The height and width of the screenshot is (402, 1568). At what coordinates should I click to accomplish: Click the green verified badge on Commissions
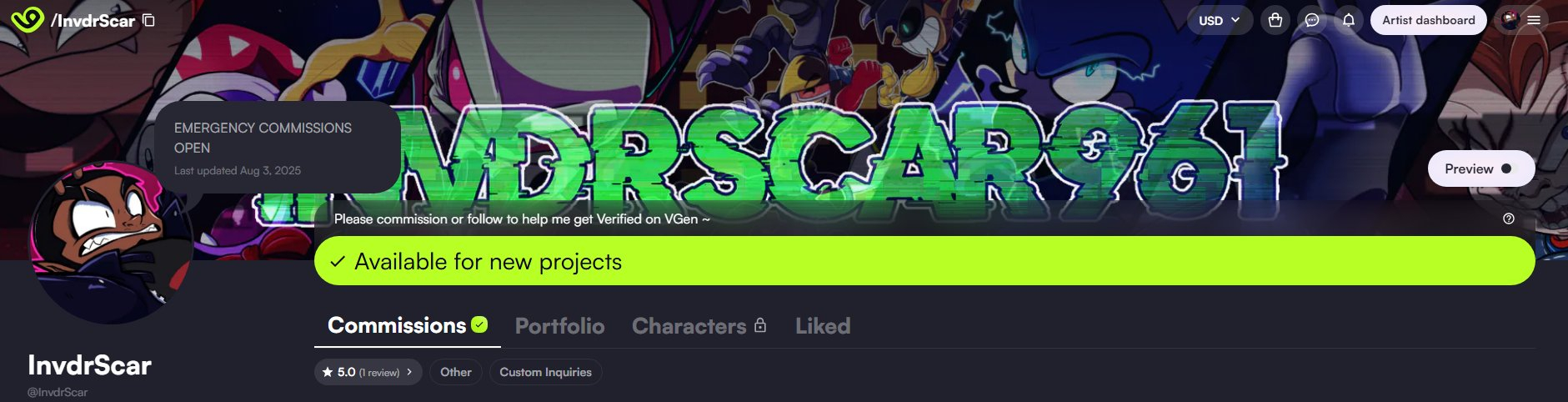coord(479,324)
